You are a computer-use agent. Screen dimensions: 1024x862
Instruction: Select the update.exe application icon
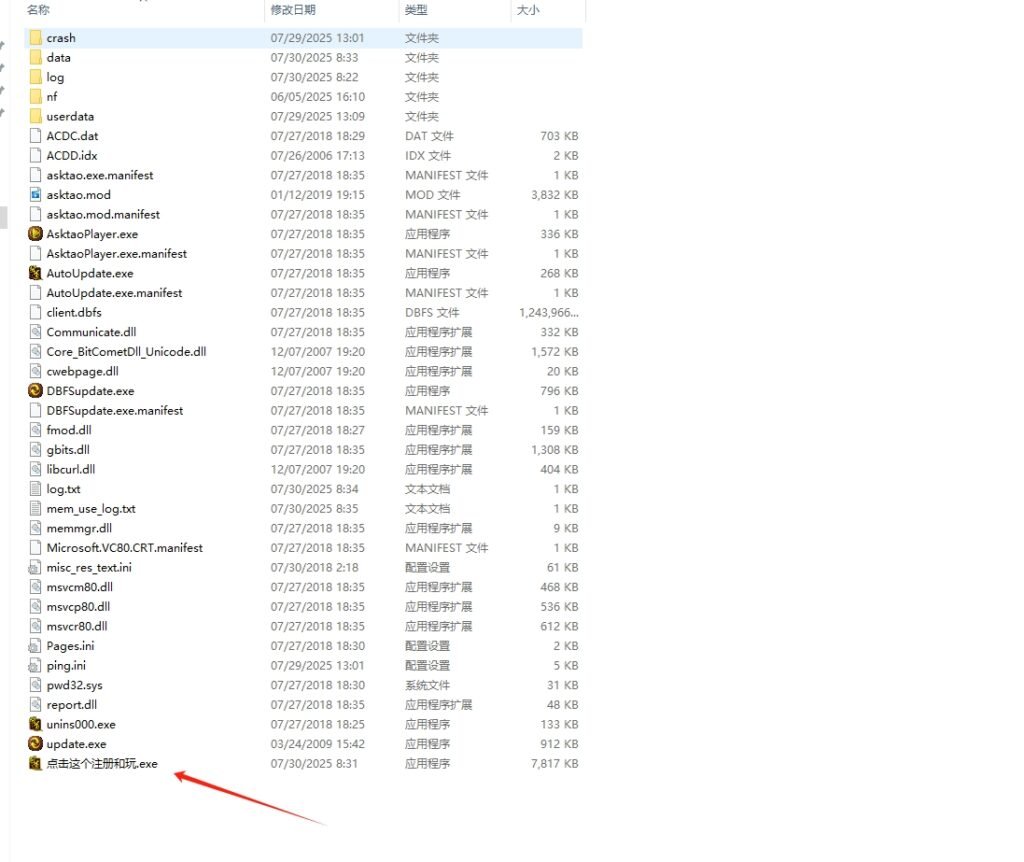click(x=36, y=744)
